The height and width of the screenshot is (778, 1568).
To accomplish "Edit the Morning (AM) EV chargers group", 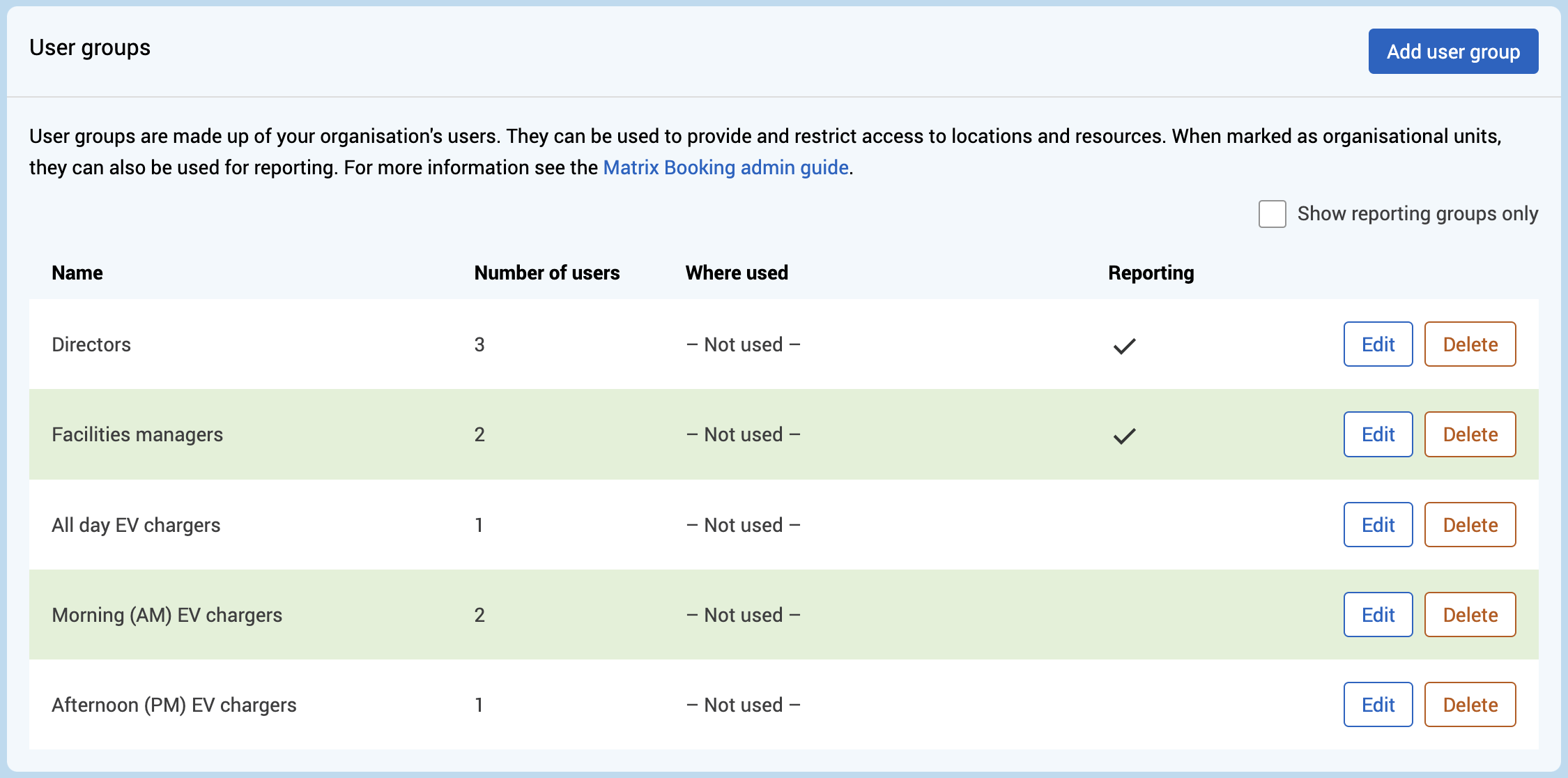I will pyautogui.click(x=1378, y=615).
